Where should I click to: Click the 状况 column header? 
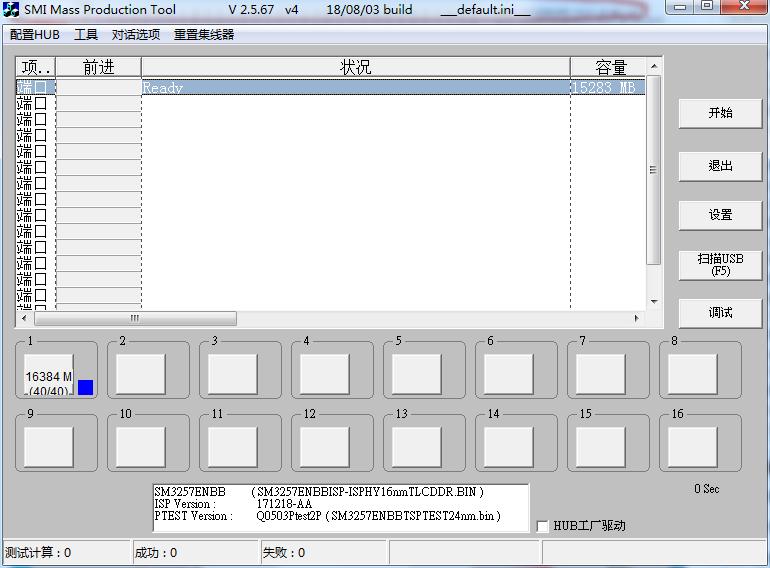tap(356, 67)
